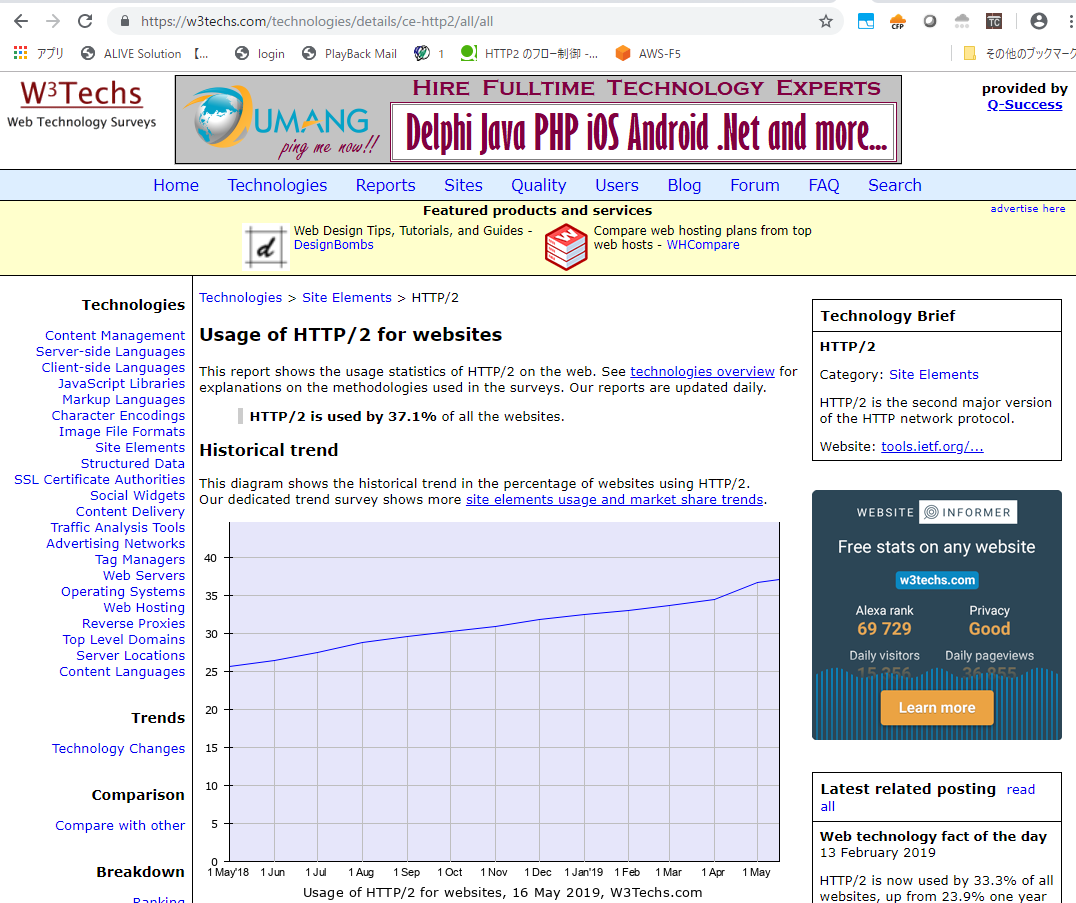Open Content Languages sidebar link

[121, 672]
